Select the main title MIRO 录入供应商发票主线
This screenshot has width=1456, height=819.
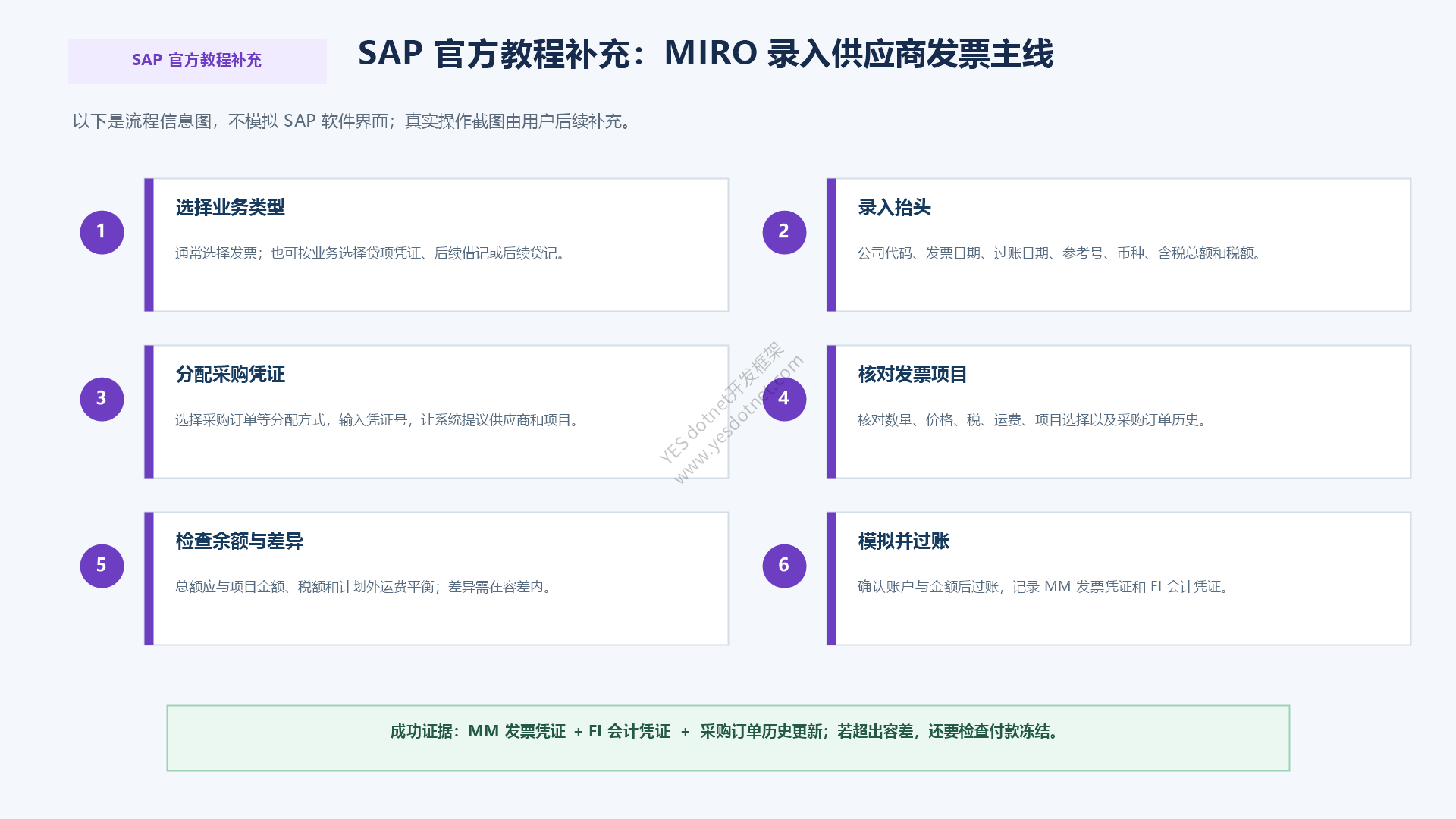click(706, 54)
